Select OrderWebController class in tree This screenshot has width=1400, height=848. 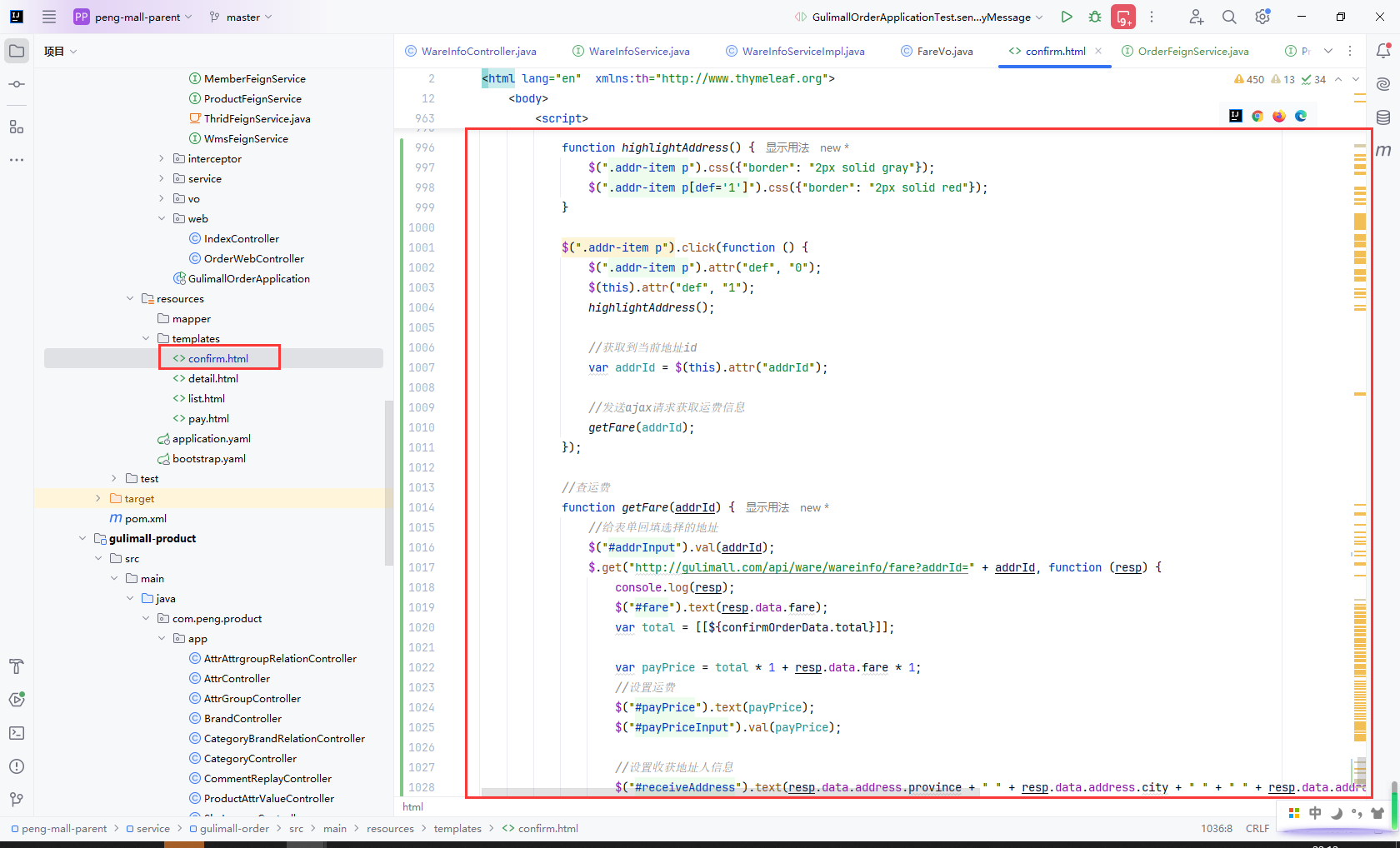point(253,258)
